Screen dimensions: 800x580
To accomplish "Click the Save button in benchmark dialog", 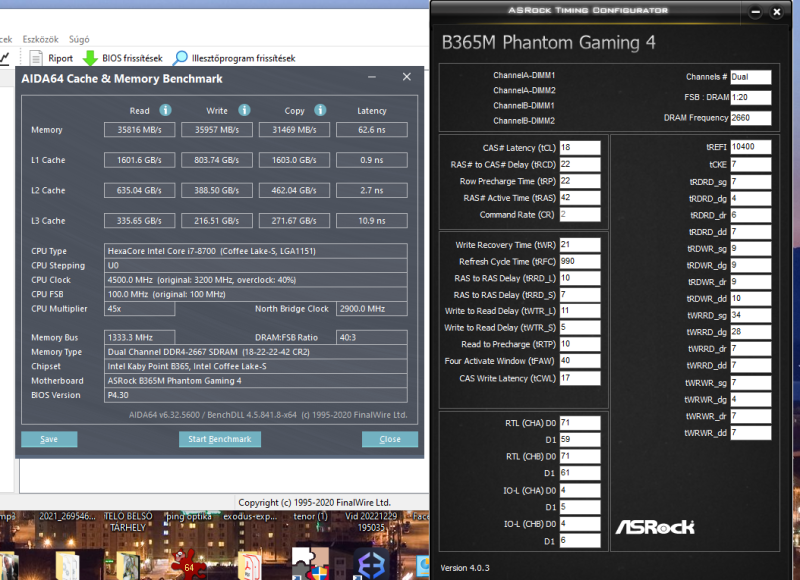I will point(49,439).
